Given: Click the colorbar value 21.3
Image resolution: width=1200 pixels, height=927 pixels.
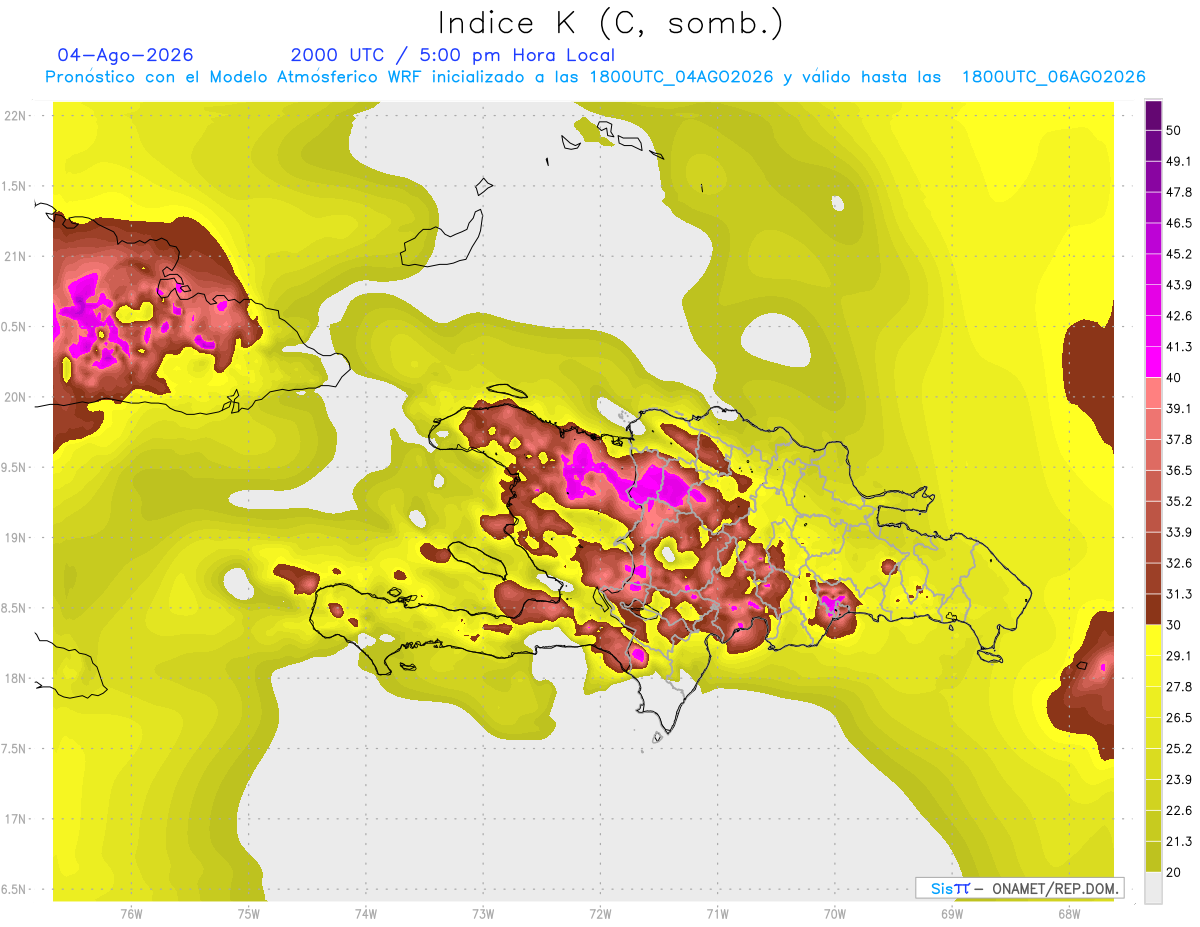Looking at the screenshot, I should 1179,842.
